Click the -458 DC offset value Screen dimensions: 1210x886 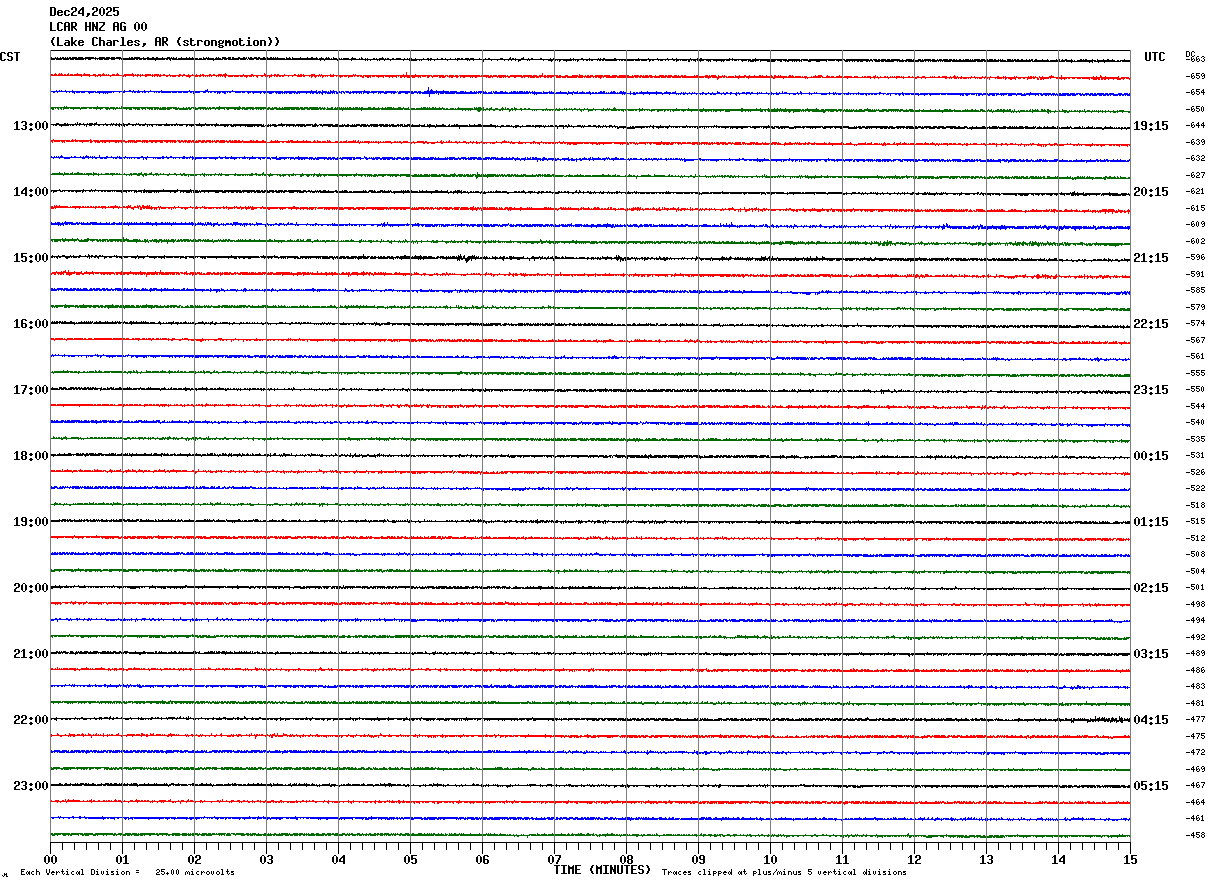(x=1195, y=835)
